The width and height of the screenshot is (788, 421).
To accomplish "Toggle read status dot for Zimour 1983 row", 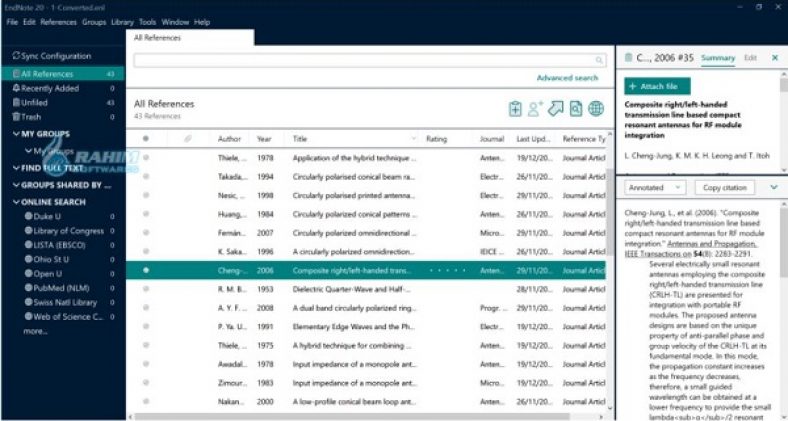I will click(x=146, y=382).
